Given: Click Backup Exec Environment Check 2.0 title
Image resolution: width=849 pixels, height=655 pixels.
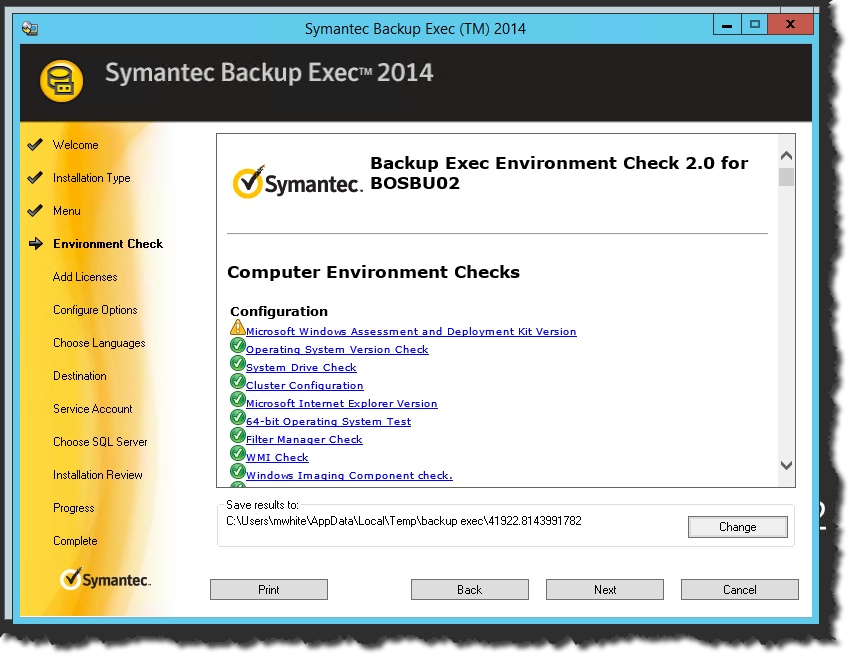Looking at the screenshot, I should click(559, 173).
